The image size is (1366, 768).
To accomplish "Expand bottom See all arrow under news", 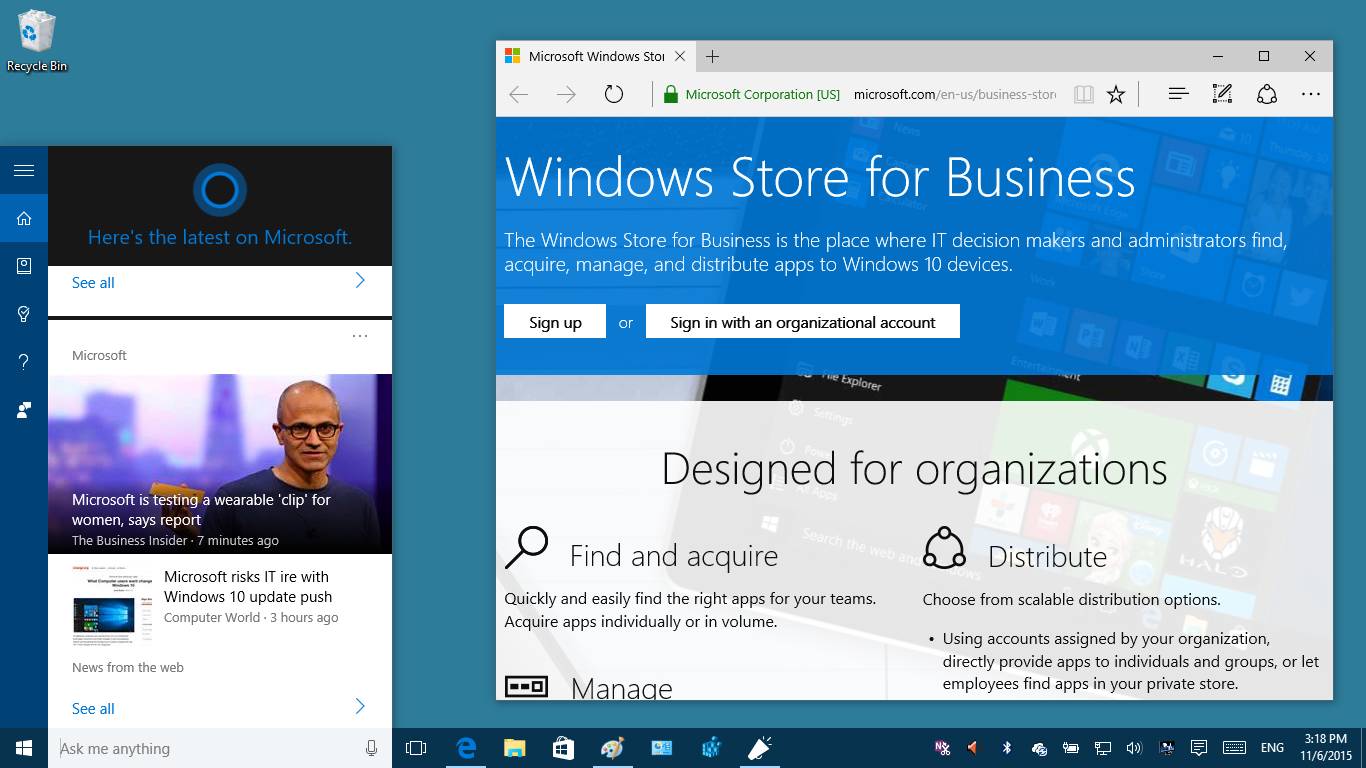I will (360, 707).
